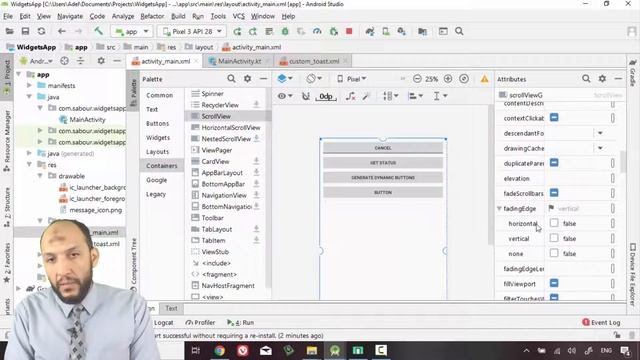Collapse the drawable folder in tree

coord(40,176)
